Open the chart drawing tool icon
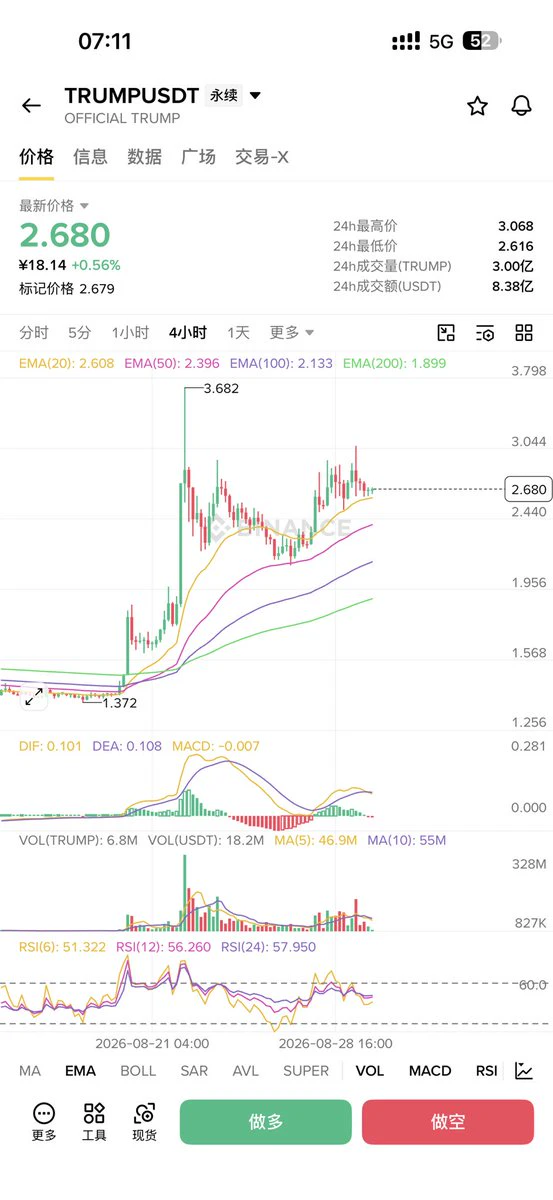Viewport: 553px width, 1200px height. (447, 333)
